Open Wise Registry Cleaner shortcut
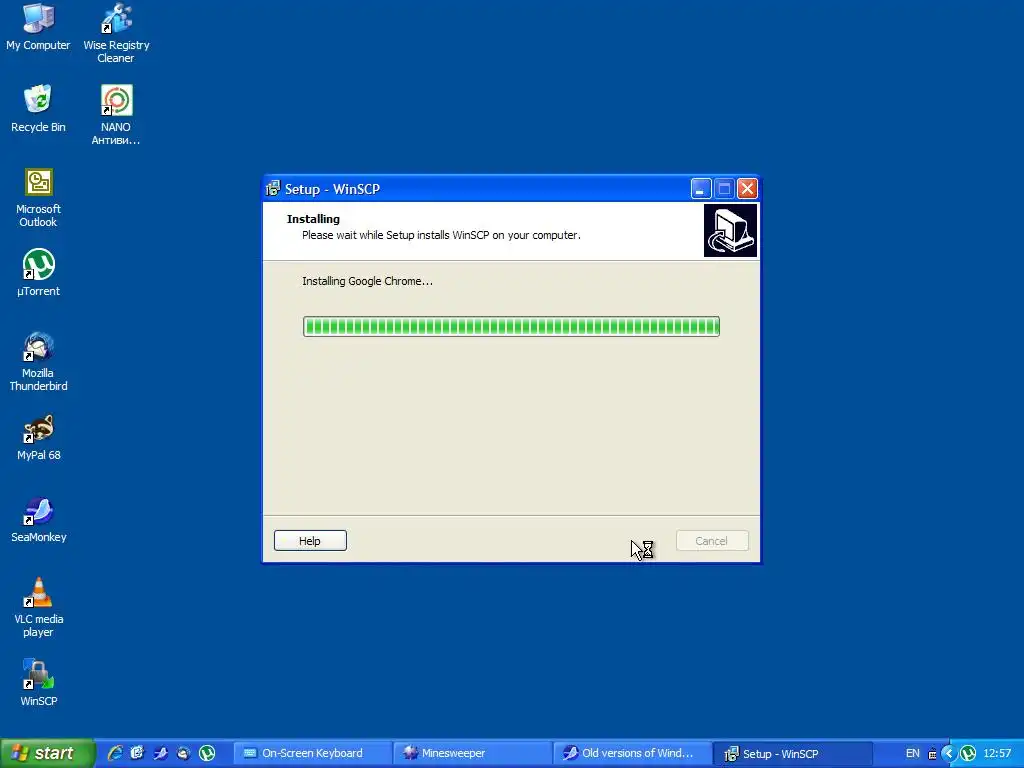1024x768 pixels. tap(116, 33)
